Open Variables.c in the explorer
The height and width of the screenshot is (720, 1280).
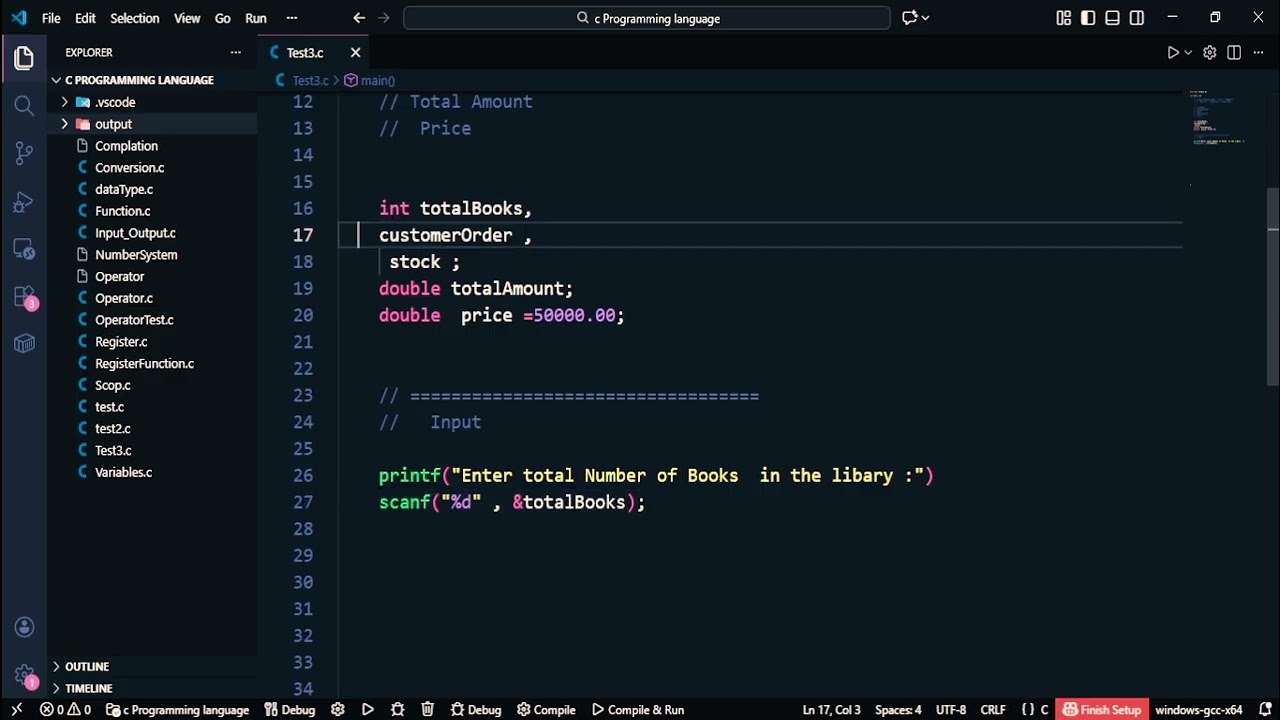tap(123, 472)
